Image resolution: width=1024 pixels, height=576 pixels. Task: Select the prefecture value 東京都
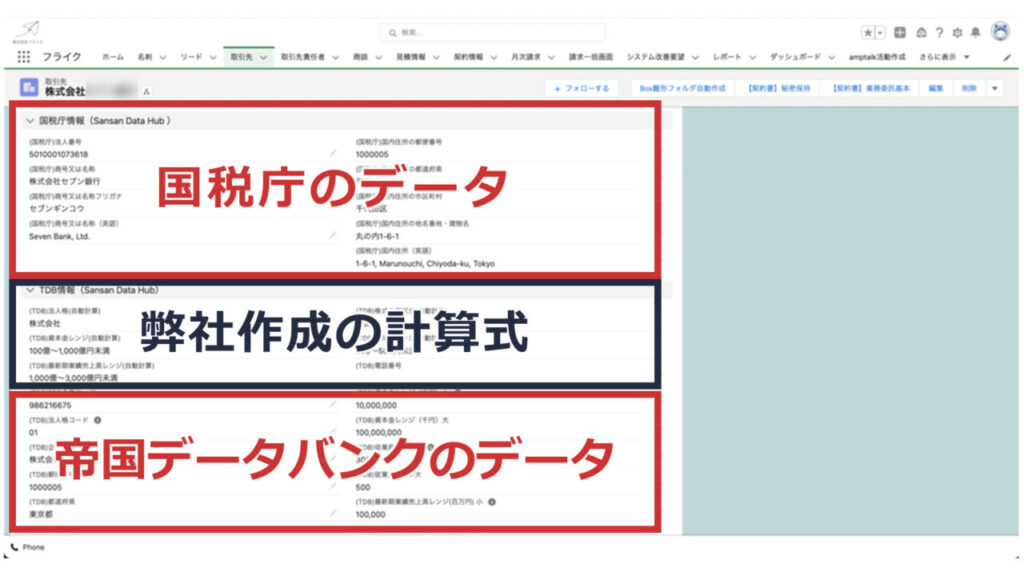tap(41, 515)
